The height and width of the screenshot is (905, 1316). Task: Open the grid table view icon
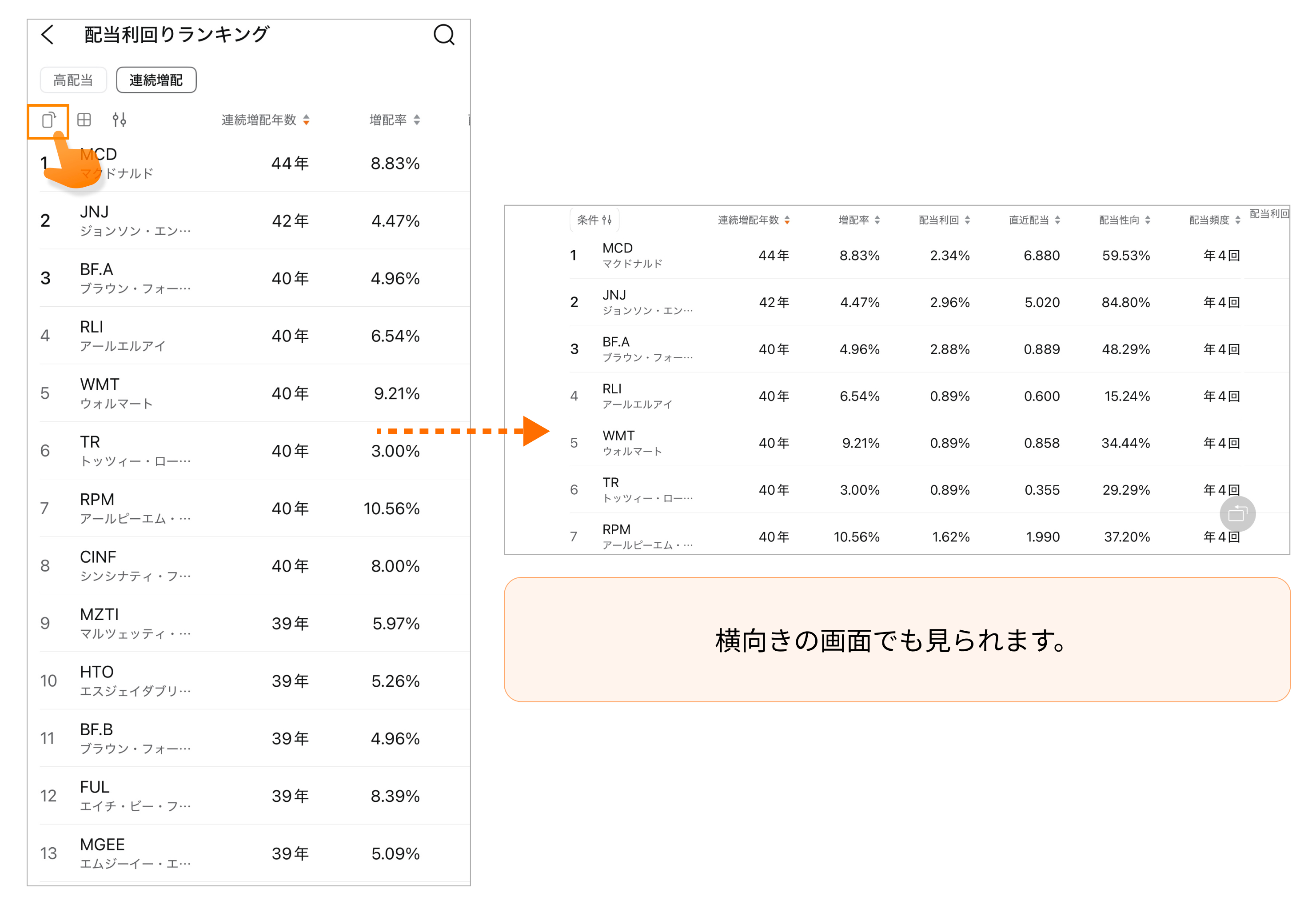point(84,120)
